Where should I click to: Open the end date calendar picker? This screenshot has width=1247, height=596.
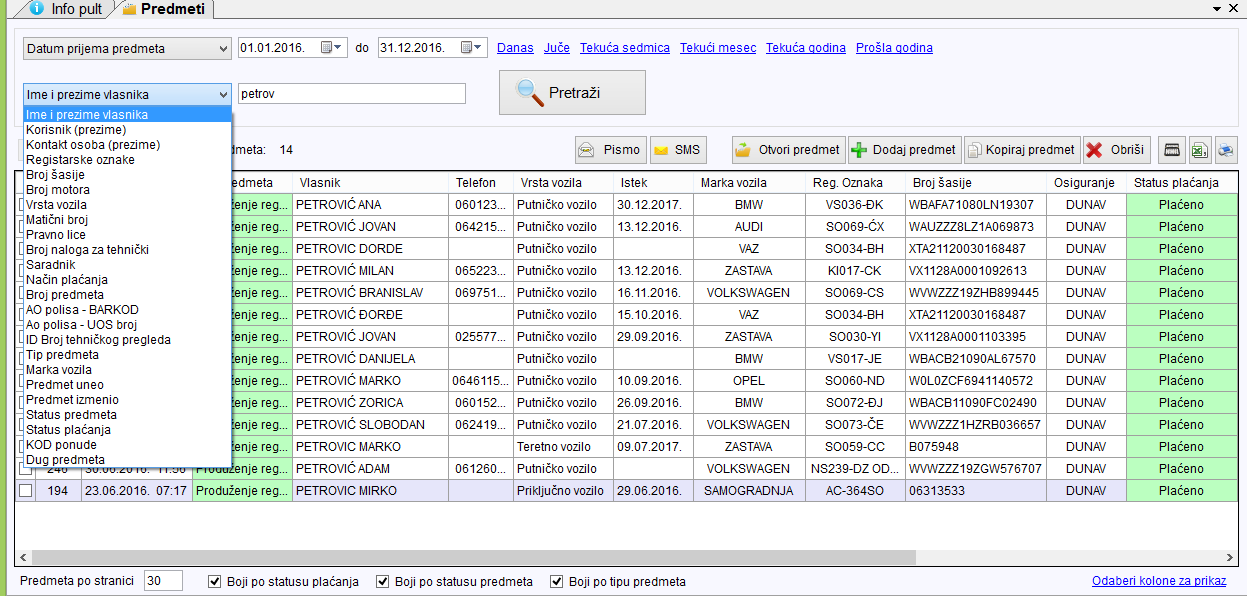tap(472, 47)
